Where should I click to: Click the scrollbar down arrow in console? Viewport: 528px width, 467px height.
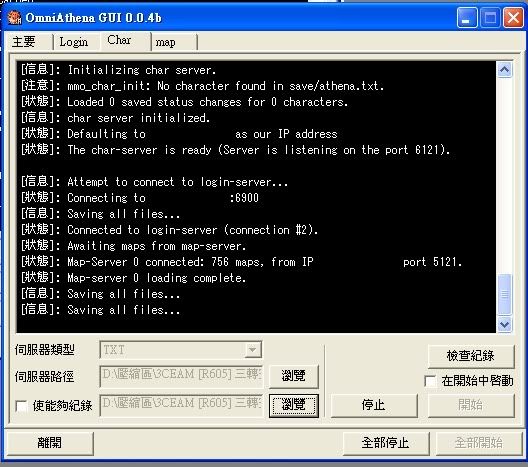point(504,325)
